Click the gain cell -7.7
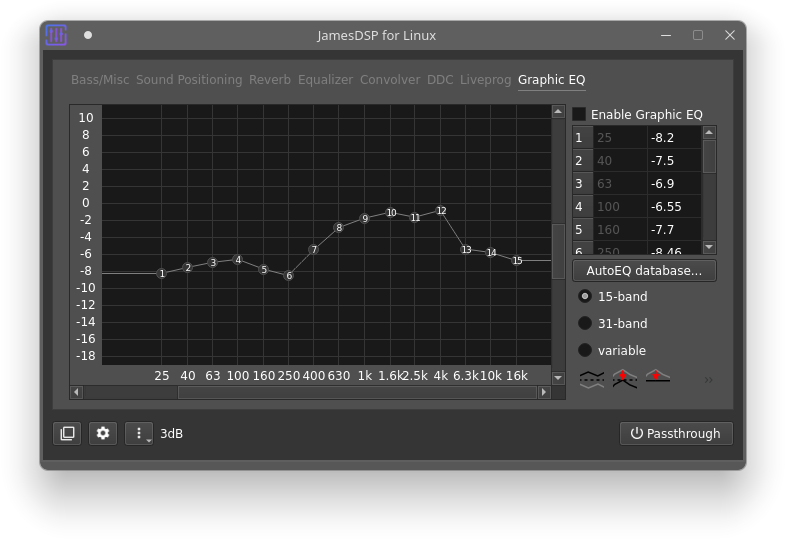The image size is (786, 540). [674, 230]
